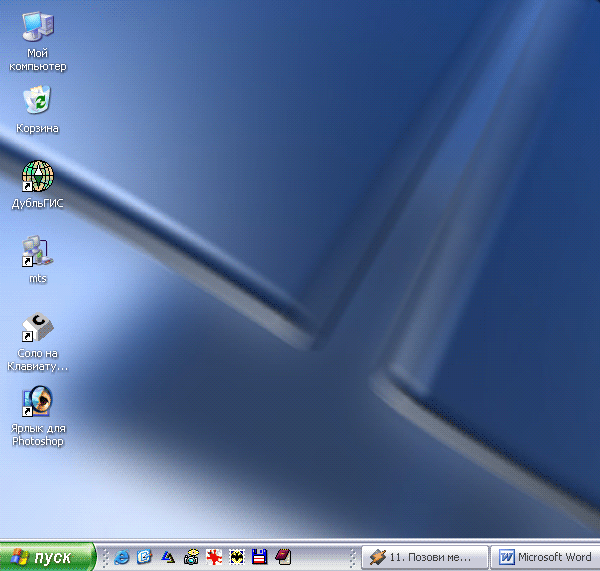This screenshot has height=571, width=600.
Task: Select the mts connection shortcut icon
Action: (x=37, y=251)
